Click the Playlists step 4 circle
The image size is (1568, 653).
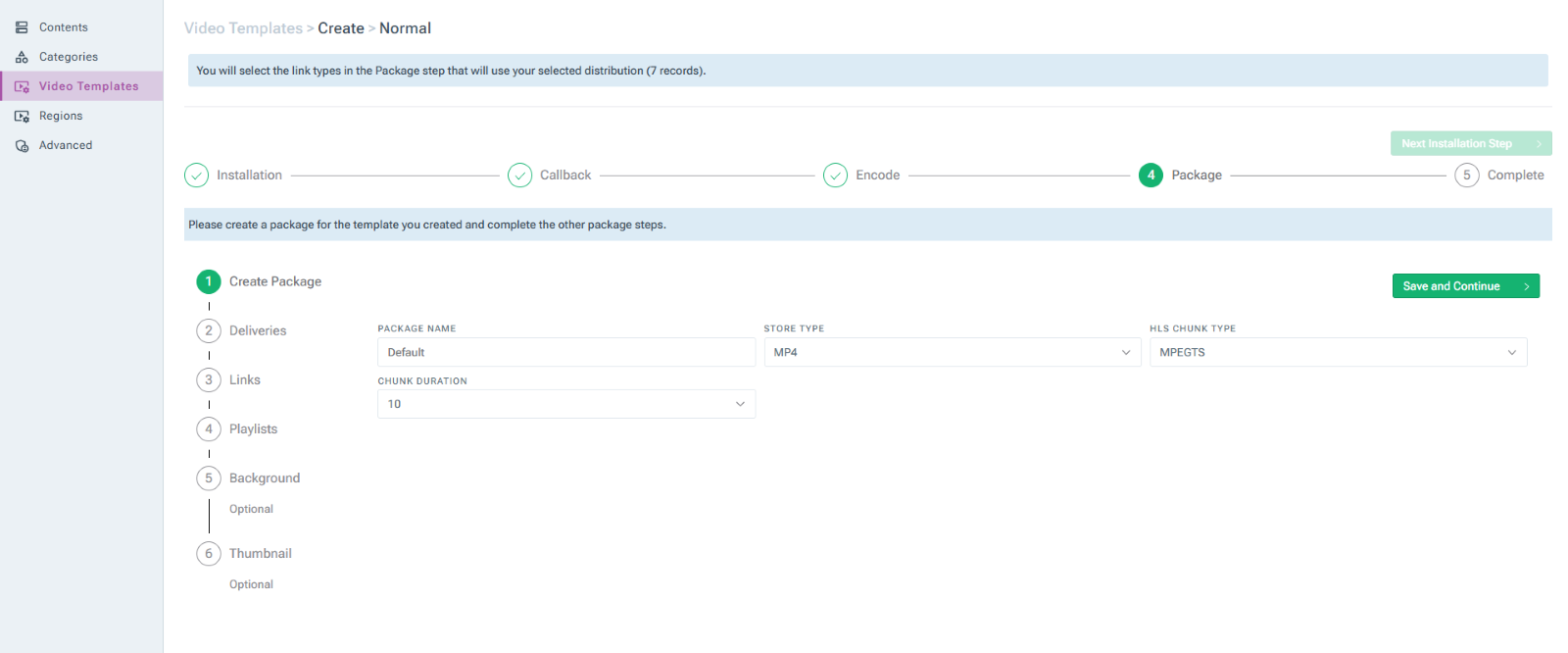[209, 428]
